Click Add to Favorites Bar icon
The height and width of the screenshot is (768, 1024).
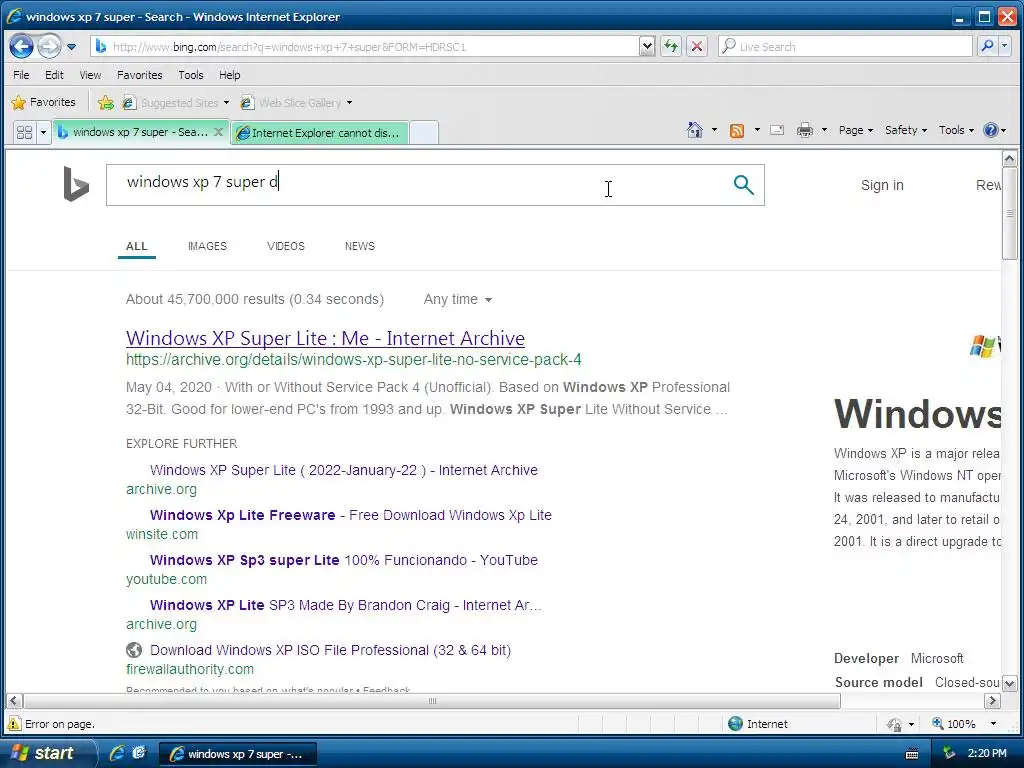tap(105, 103)
